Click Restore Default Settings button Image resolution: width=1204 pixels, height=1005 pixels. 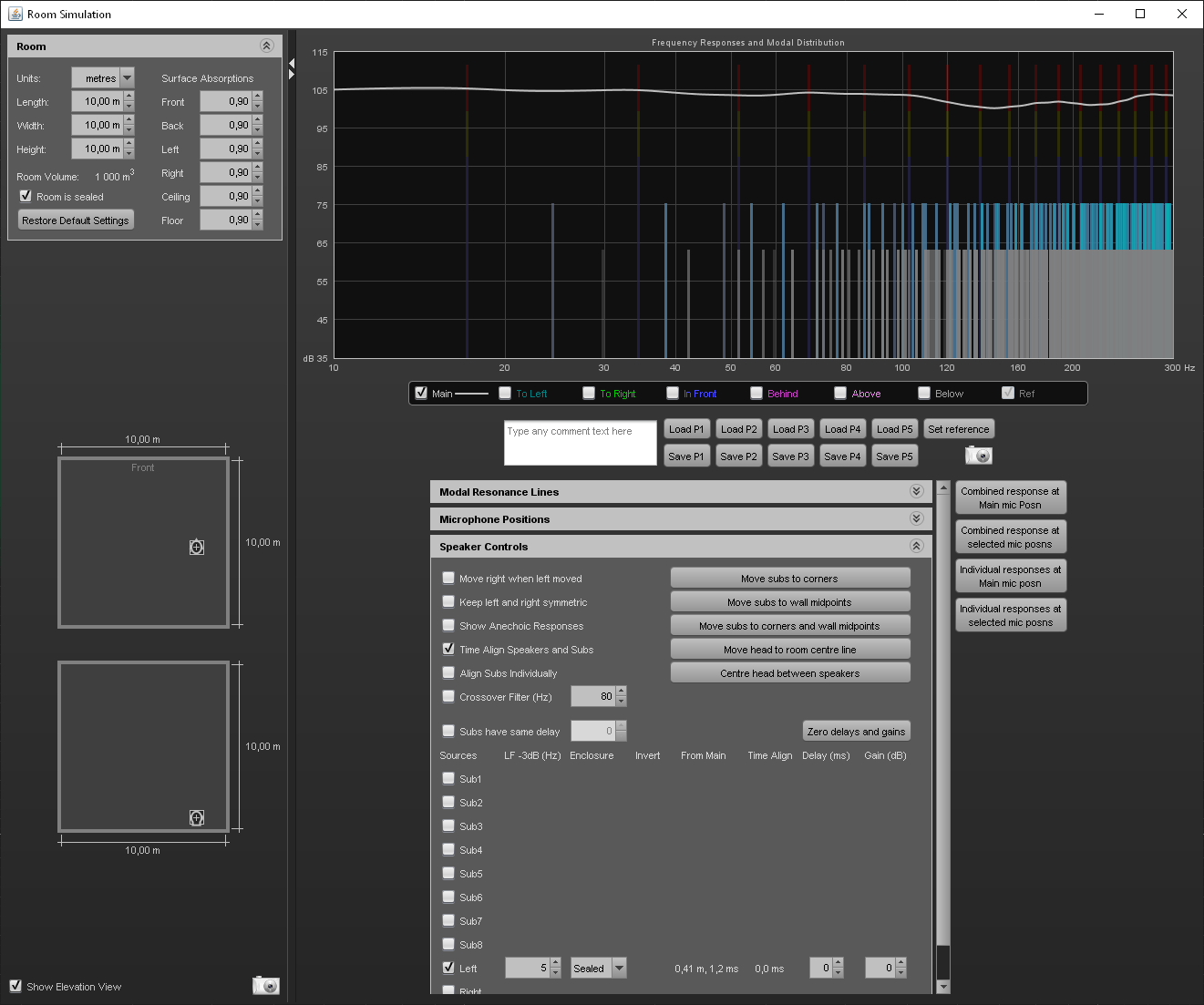point(76,220)
